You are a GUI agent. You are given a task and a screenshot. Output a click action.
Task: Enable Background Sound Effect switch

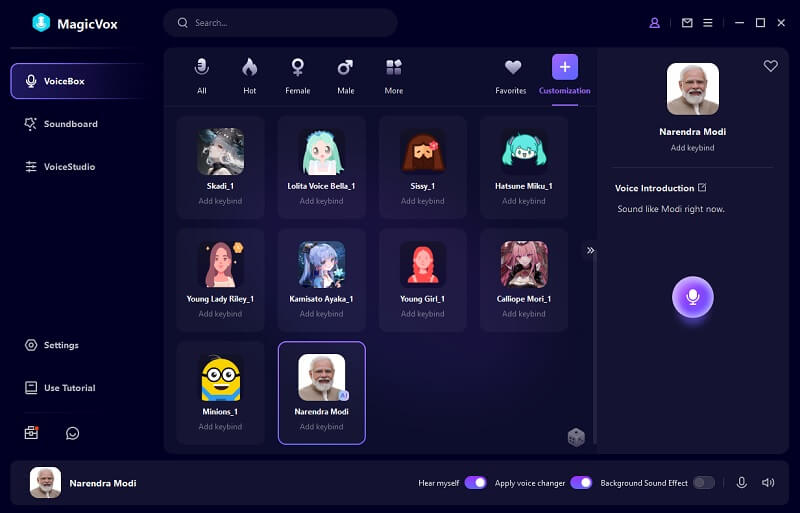pyautogui.click(x=704, y=483)
